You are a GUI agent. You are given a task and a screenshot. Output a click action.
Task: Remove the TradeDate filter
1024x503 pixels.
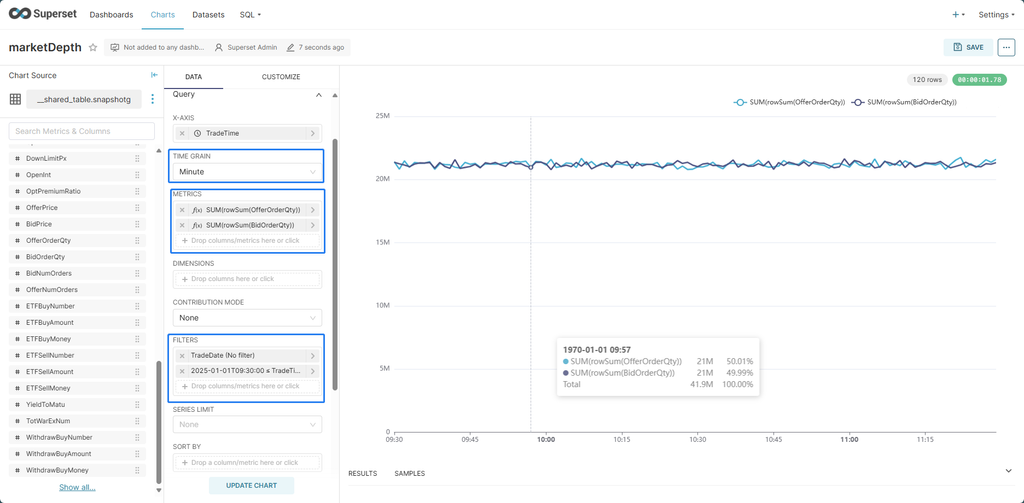click(182, 355)
